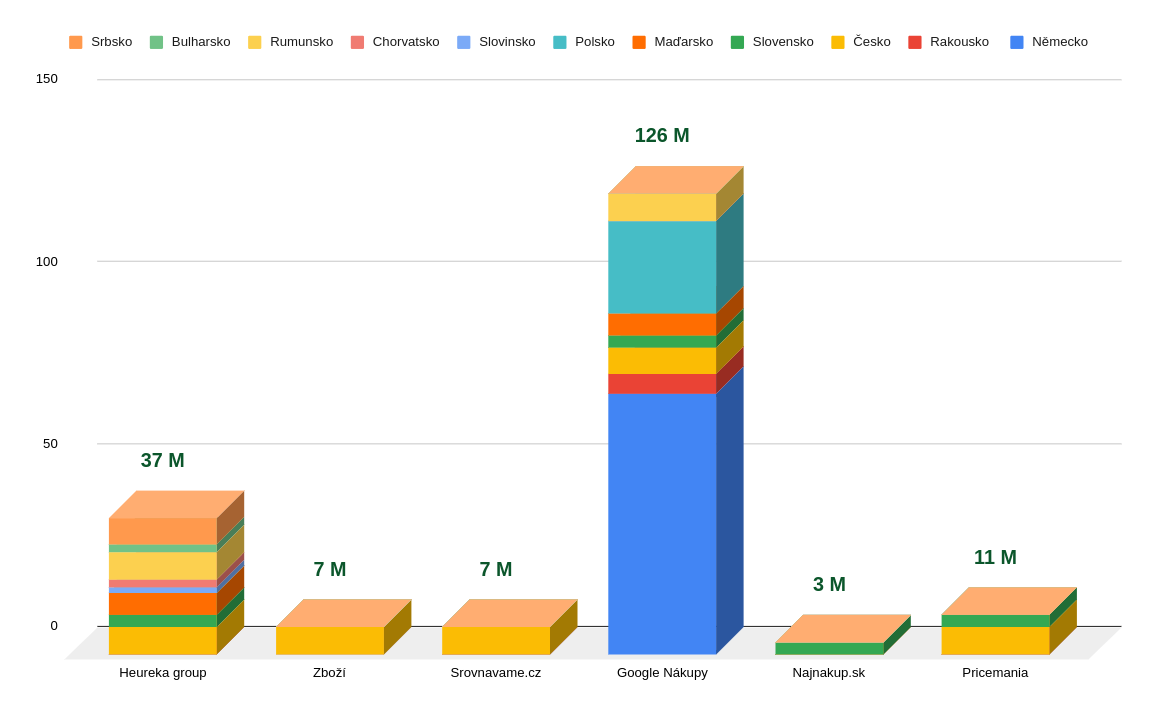
Task: Click the teal Polsko segment in Google Nákupy bar
Action: click(x=662, y=267)
